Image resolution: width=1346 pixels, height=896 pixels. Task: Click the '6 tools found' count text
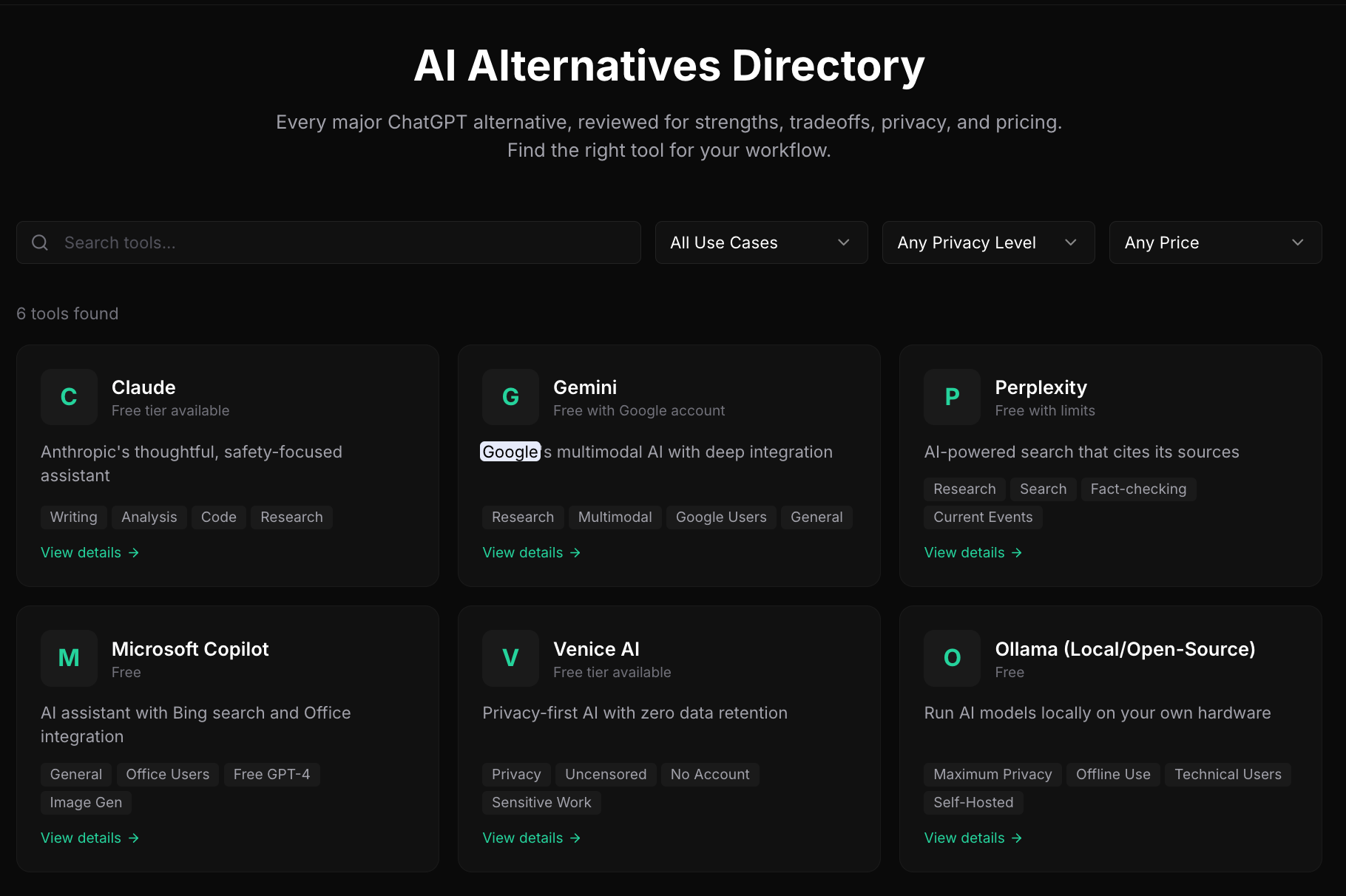pos(67,313)
